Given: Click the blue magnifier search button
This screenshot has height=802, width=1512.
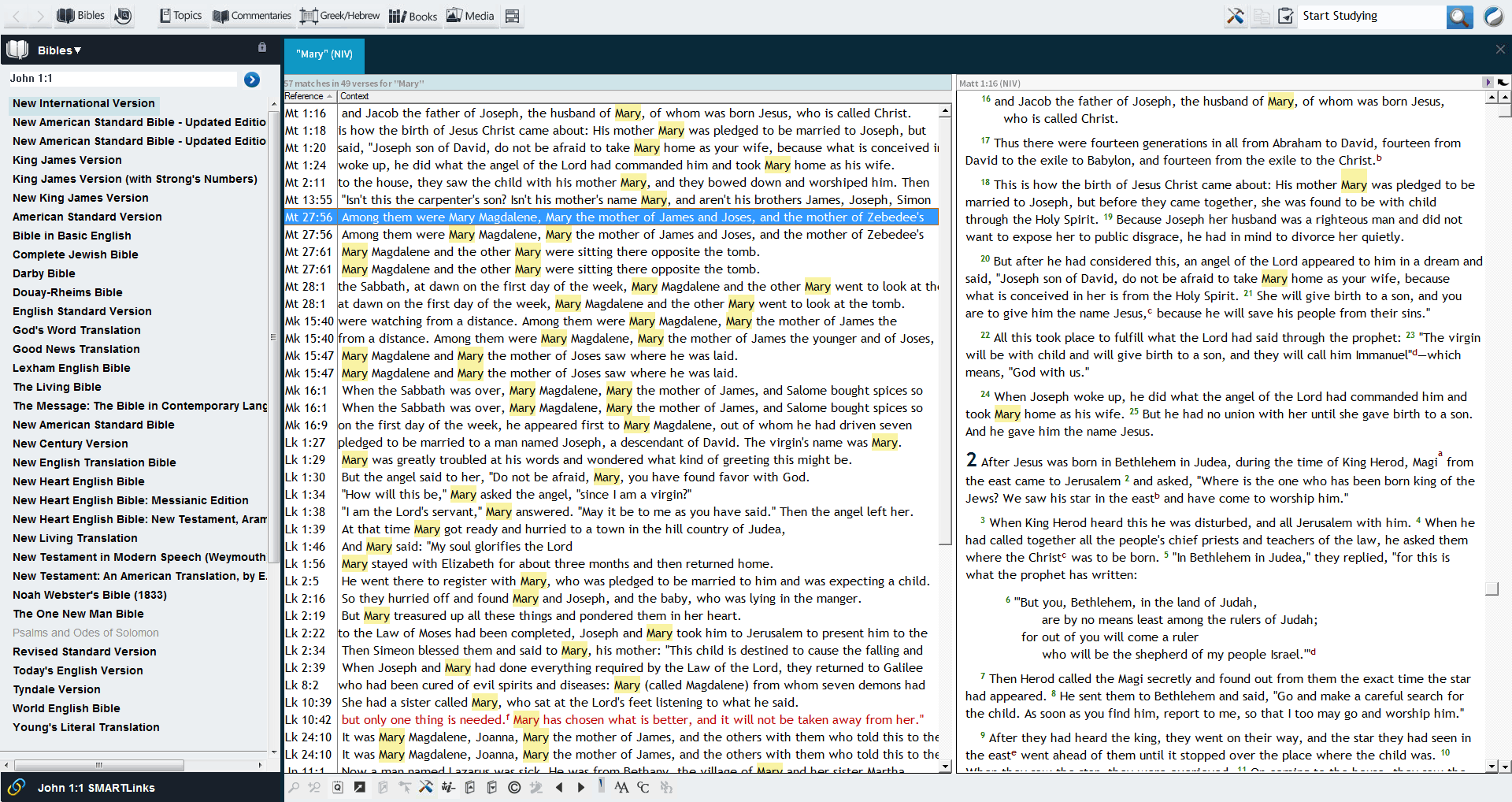Looking at the screenshot, I should click(1459, 17).
